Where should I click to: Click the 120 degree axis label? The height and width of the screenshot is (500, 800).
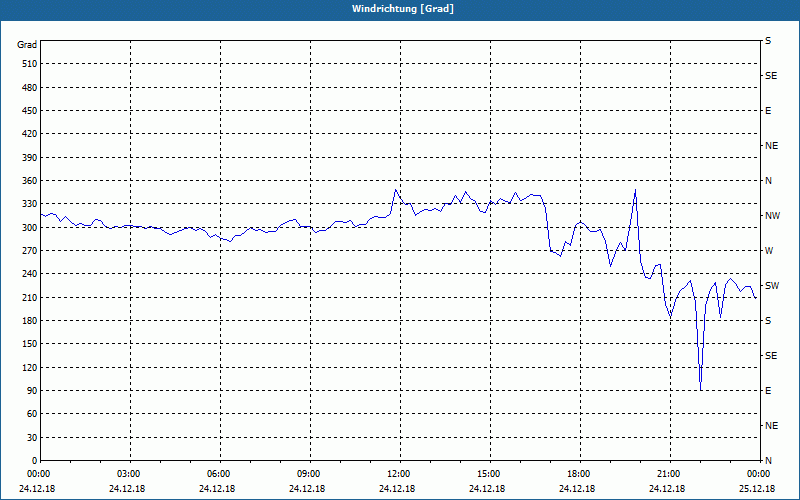30,367
